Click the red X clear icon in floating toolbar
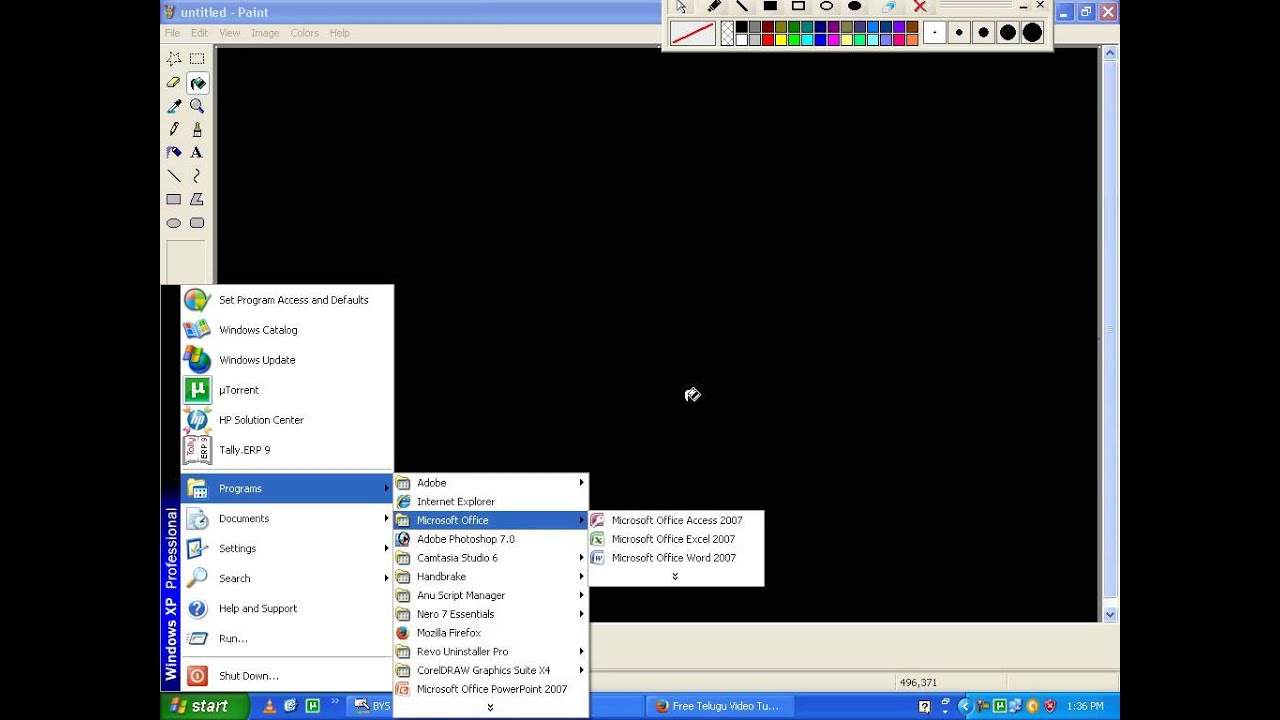This screenshot has height=720, width=1280. (x=920, y=6)
